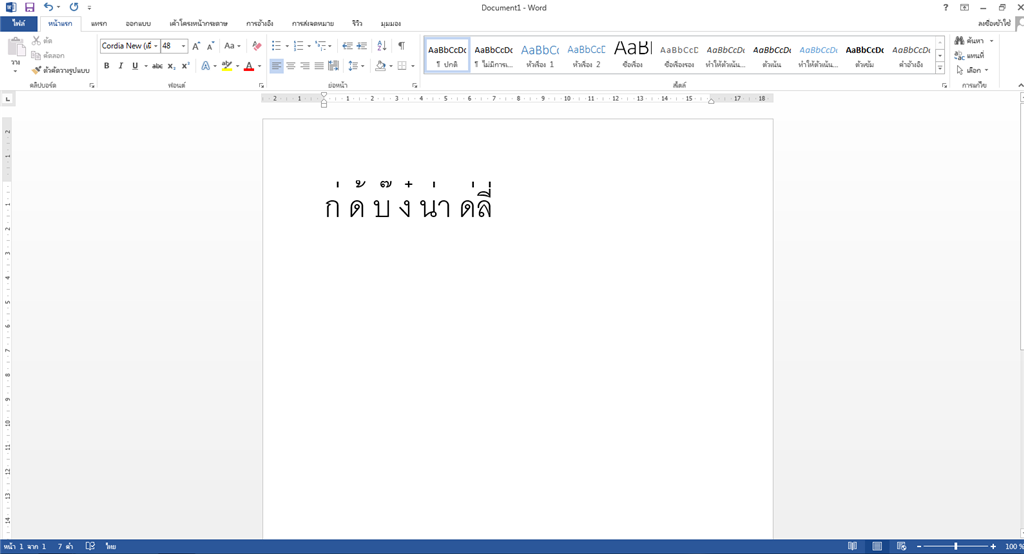Expand the borders dropdown arrow
Screen dimensions: 1024x554
413,66
